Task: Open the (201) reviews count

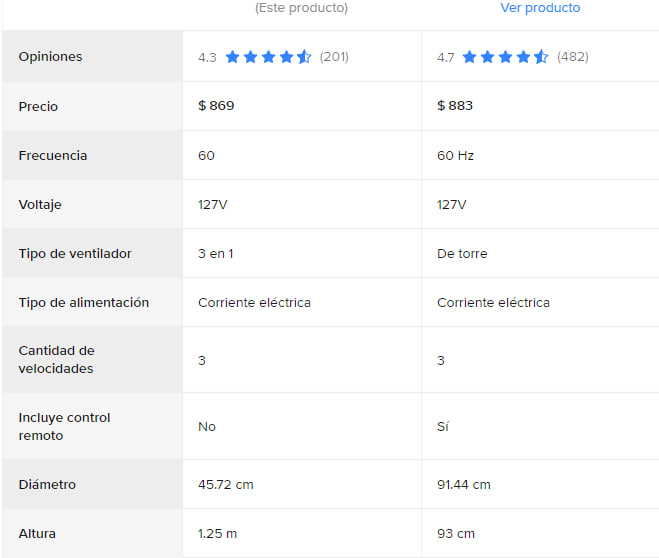Action: 334,57
